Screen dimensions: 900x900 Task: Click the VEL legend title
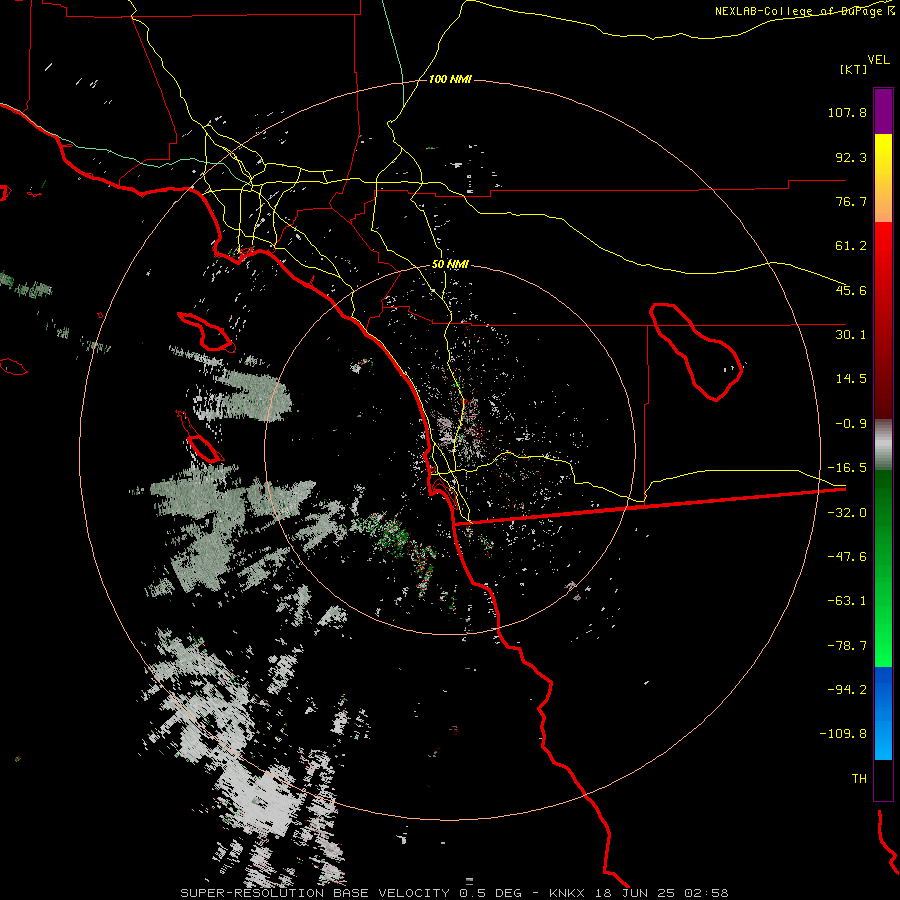tap(878, 60)
